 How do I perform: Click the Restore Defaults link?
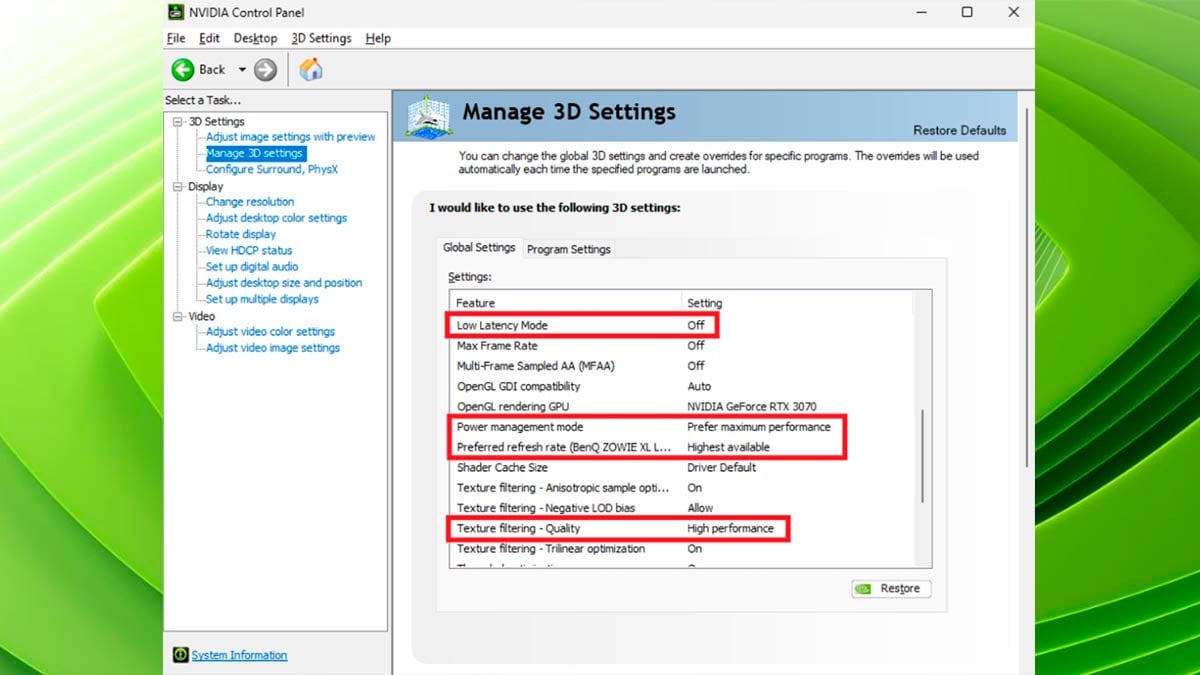point(959,130)
